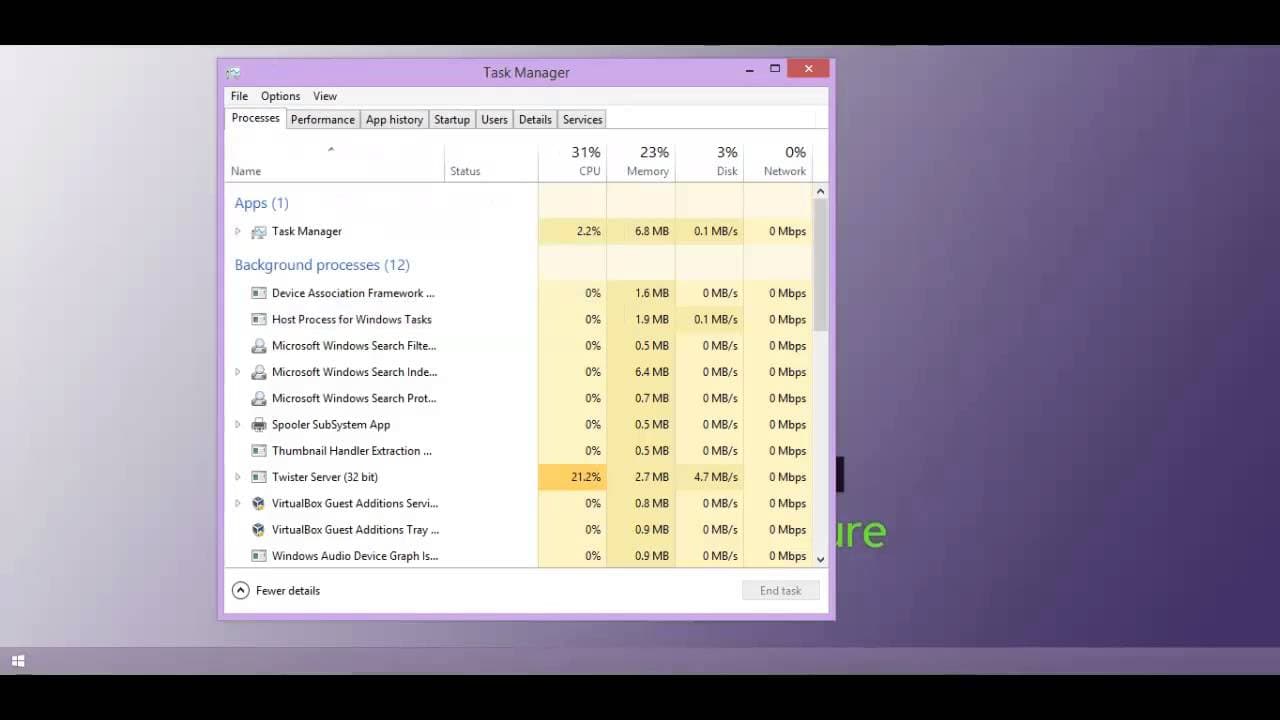Select Device Association Framework process name
The height and width of the screenshot is (720, 1280).
point(353,293)
